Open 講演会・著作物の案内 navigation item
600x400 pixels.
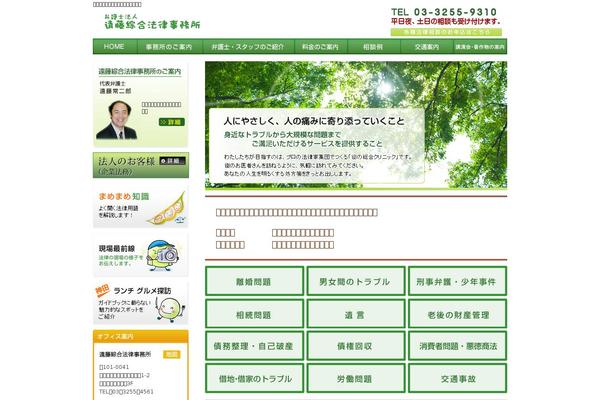(x=480, y=46)
